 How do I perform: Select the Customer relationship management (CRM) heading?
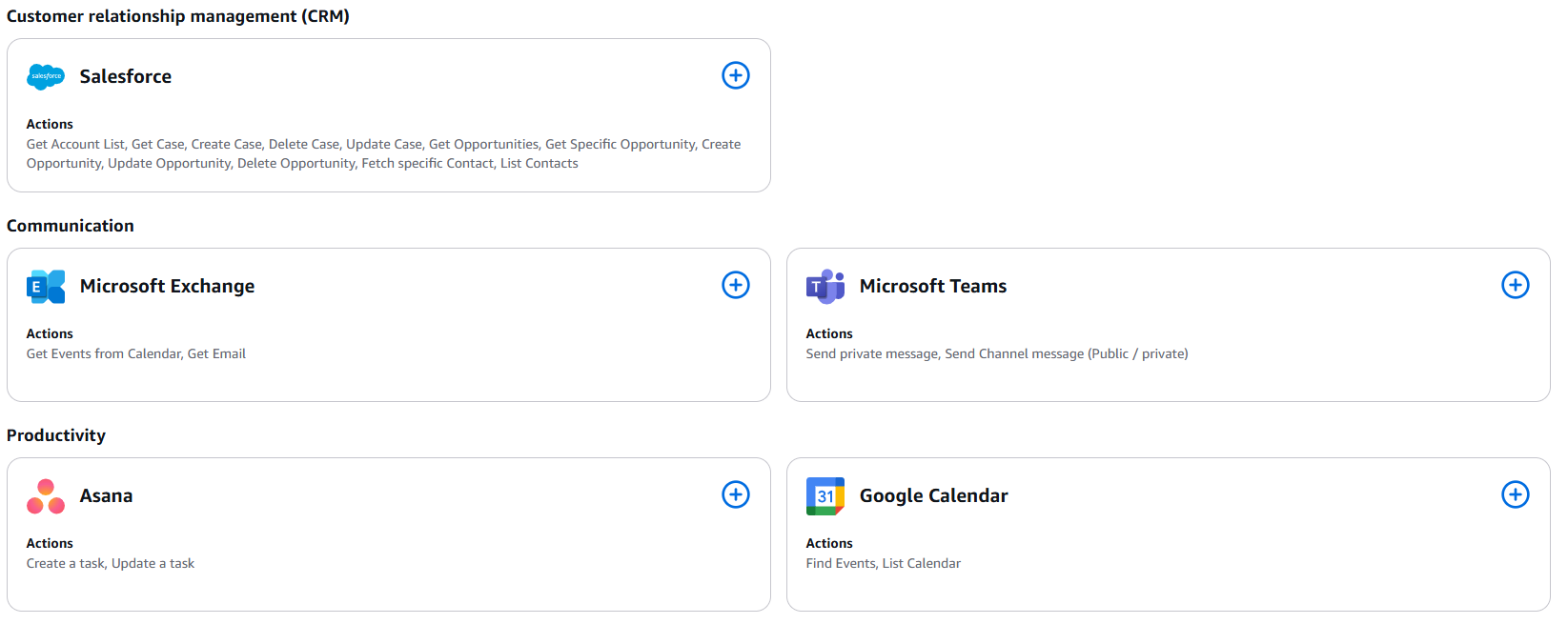[178, 16]
